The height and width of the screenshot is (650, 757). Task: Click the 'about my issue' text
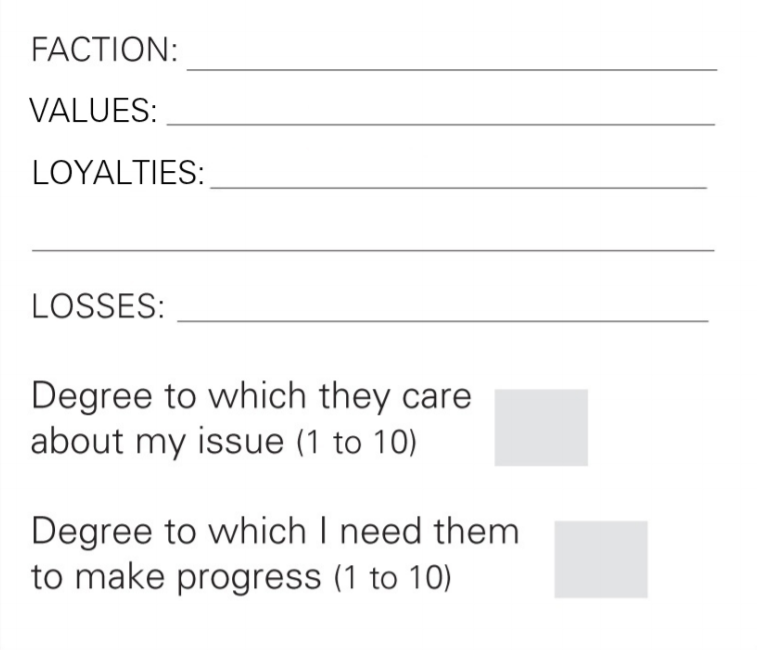157,442
